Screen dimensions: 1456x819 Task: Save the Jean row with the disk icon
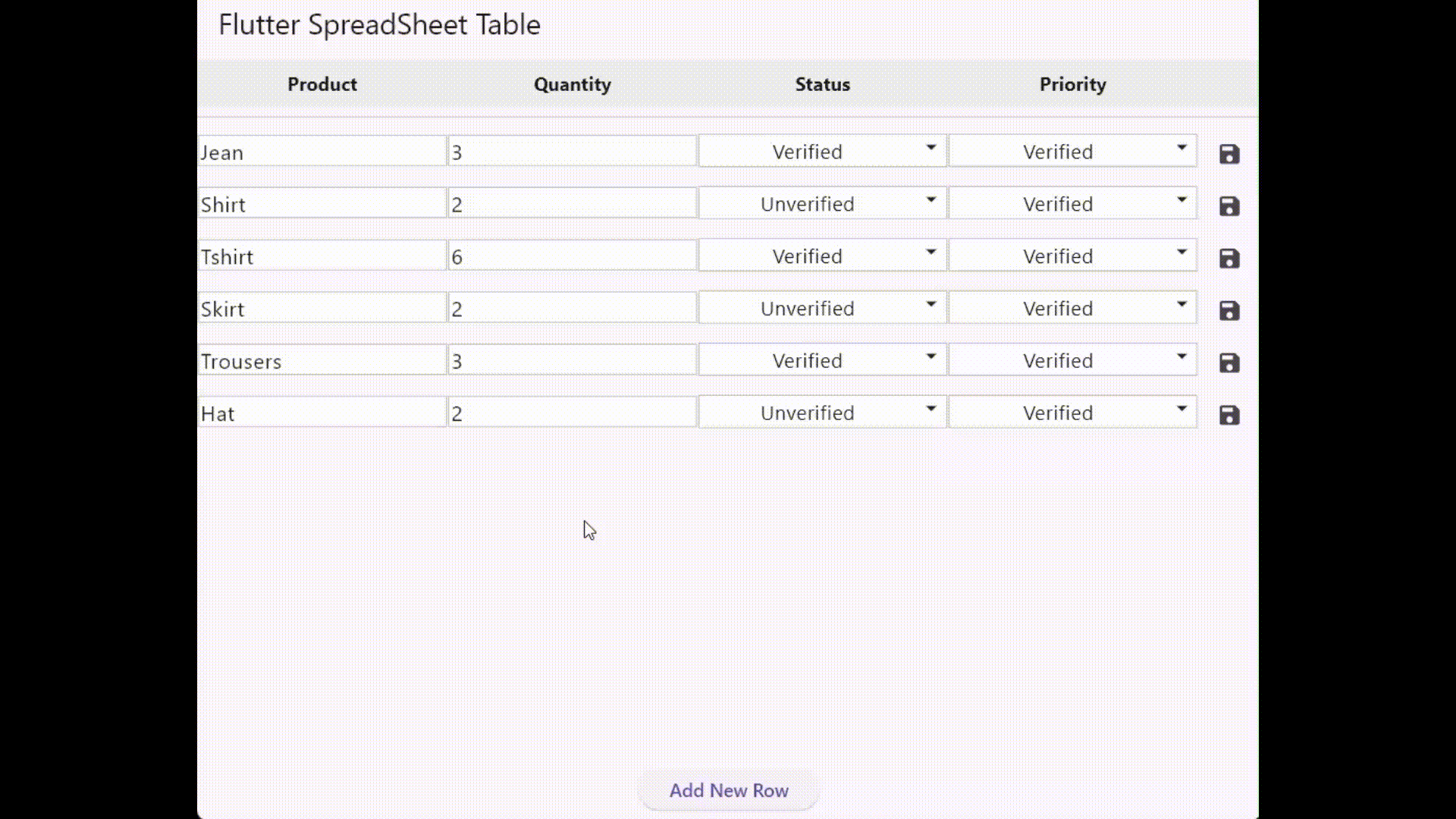click(x=1229, y=153)
